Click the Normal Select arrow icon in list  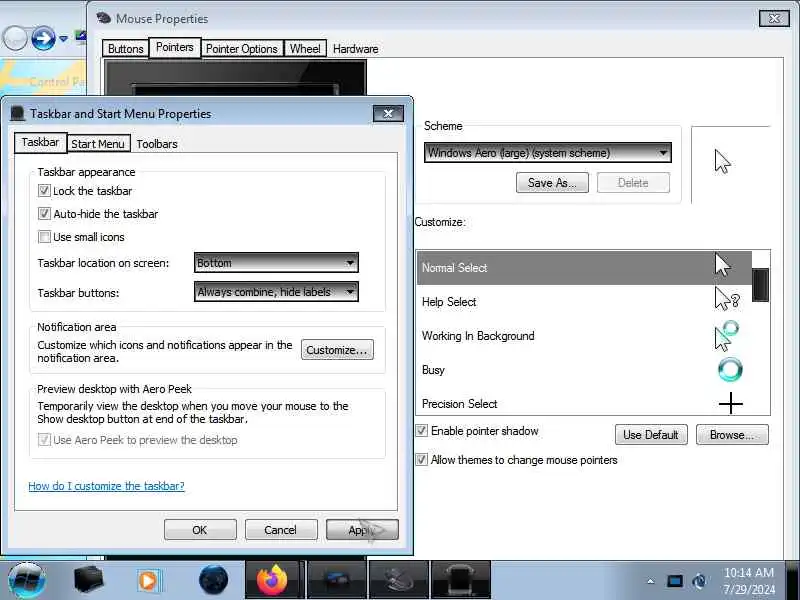[722, 264]
